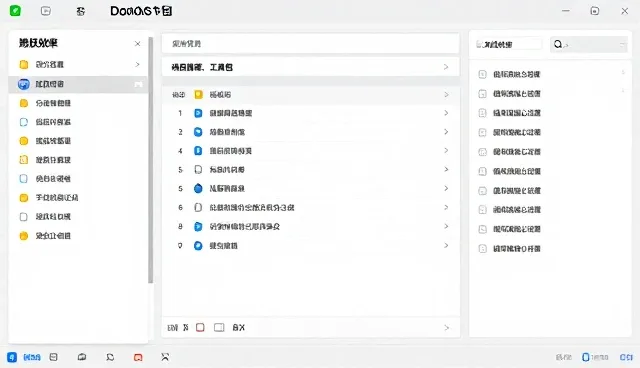The image size is (640, 368).
Task: Click the chat bubble icon in the bottom bar
Action: tap(110, 357)
